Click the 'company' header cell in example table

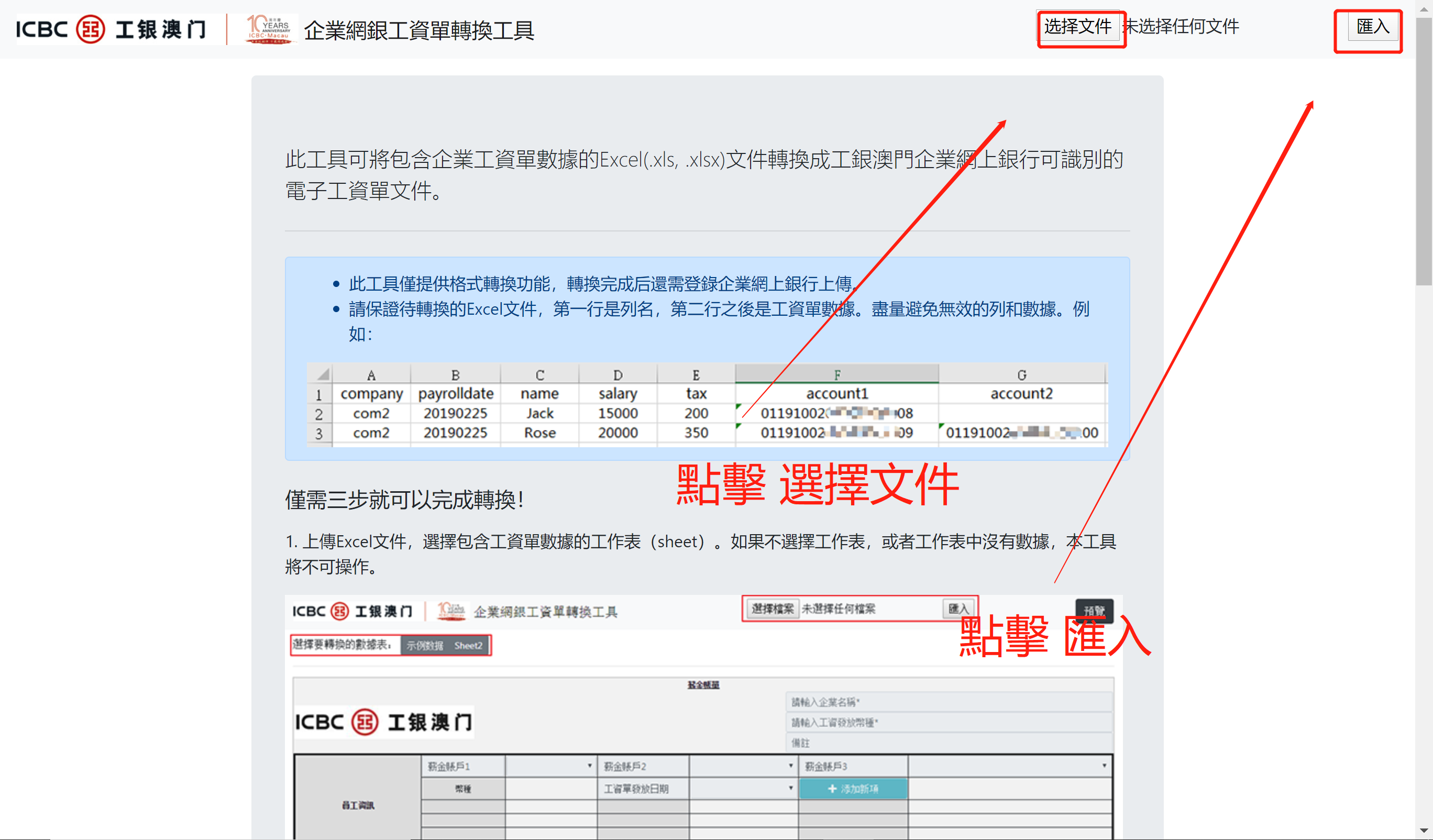pyautogui.click(x=371, y=394)
